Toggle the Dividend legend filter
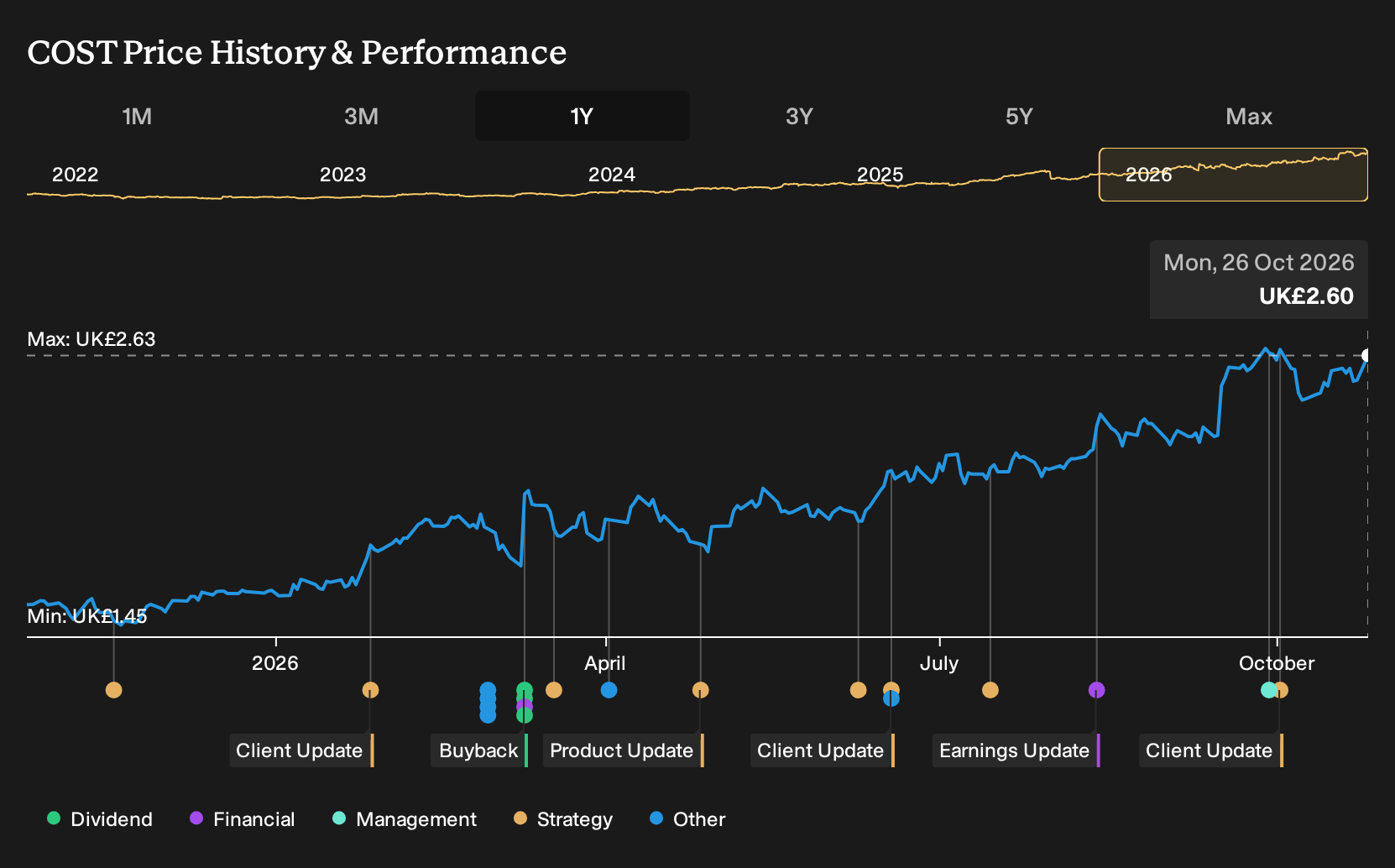1395x868 pixels. click(x=100, y=819)
